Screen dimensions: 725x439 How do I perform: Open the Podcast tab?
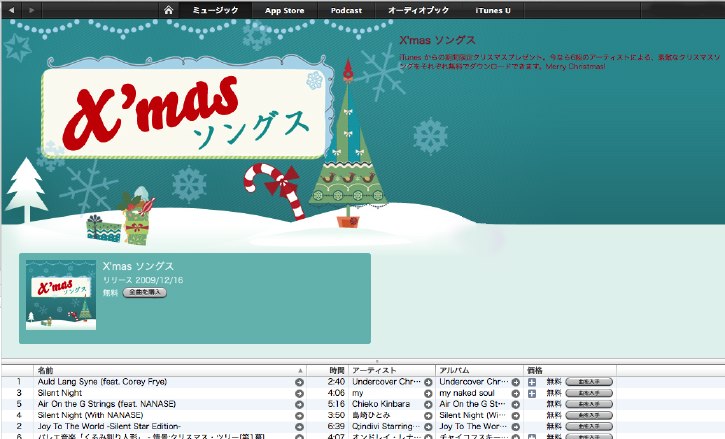pyautogui.click(x=346, y=10)
